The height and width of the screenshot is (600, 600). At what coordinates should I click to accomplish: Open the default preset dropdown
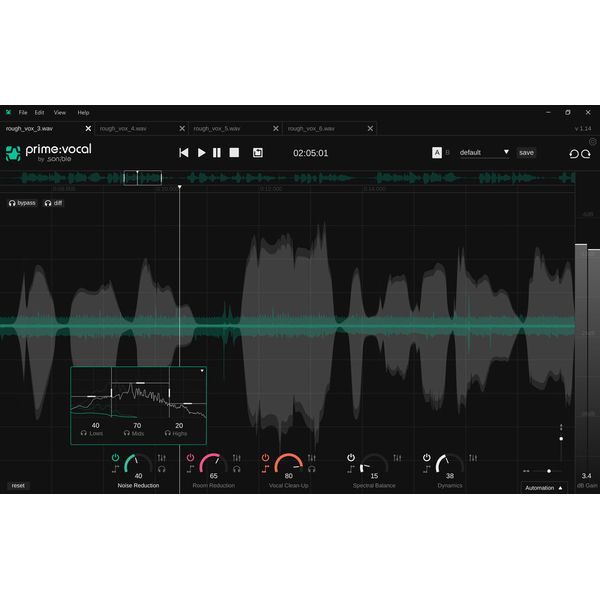(x=485, y=153)
